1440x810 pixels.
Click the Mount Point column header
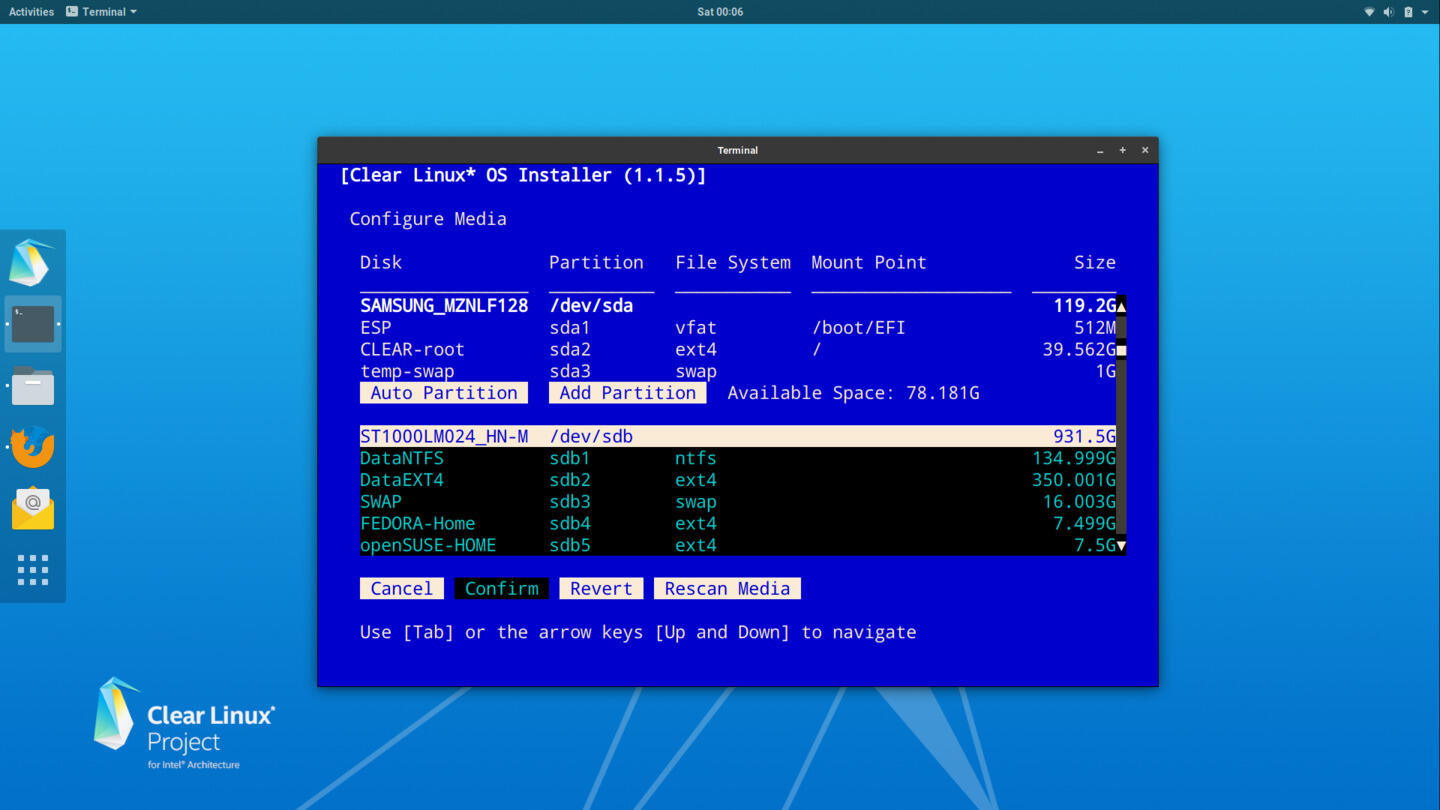(x=869, y=263)
